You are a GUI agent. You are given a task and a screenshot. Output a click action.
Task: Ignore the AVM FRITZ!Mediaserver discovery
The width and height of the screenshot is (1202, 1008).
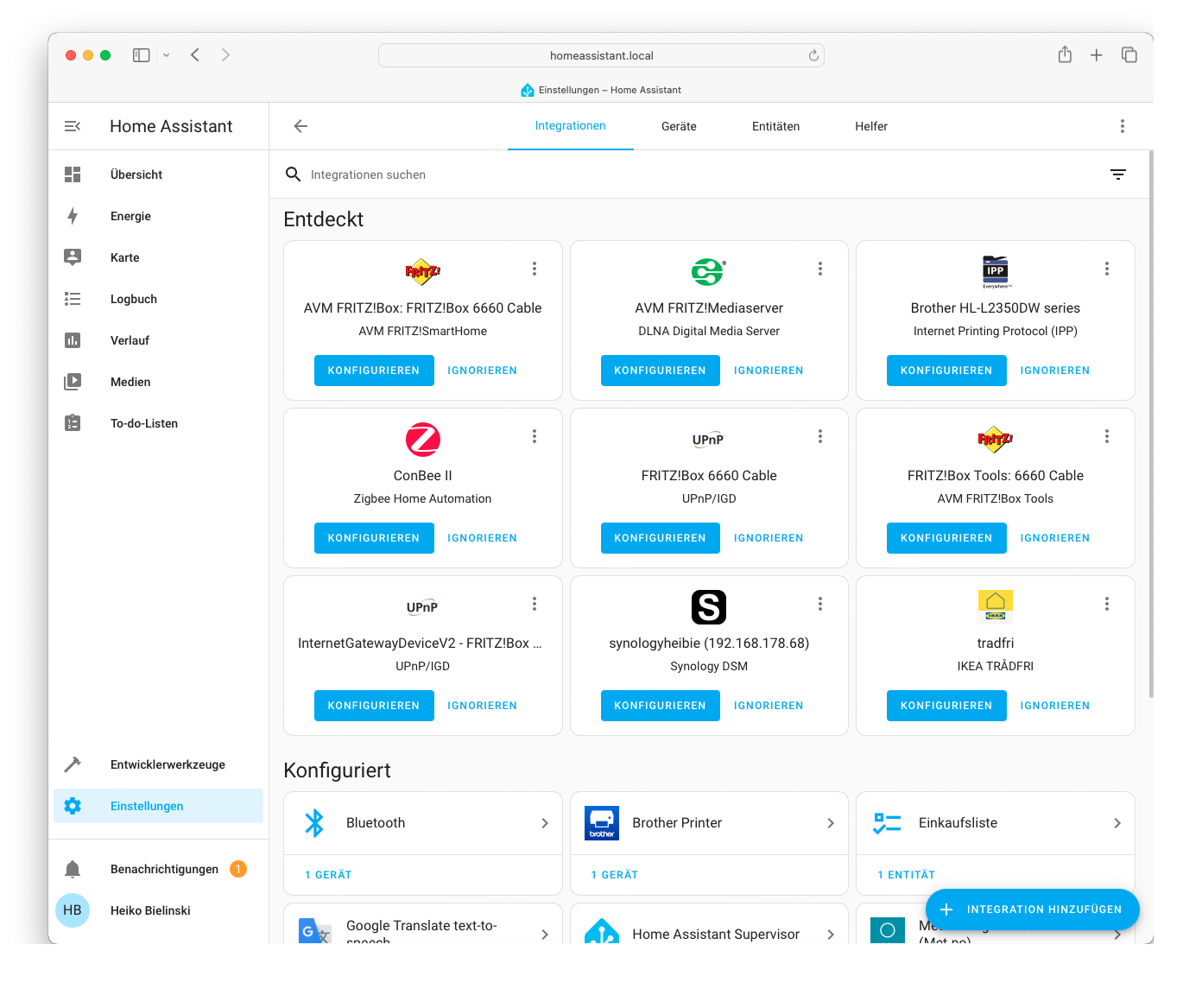coord(768,371)
